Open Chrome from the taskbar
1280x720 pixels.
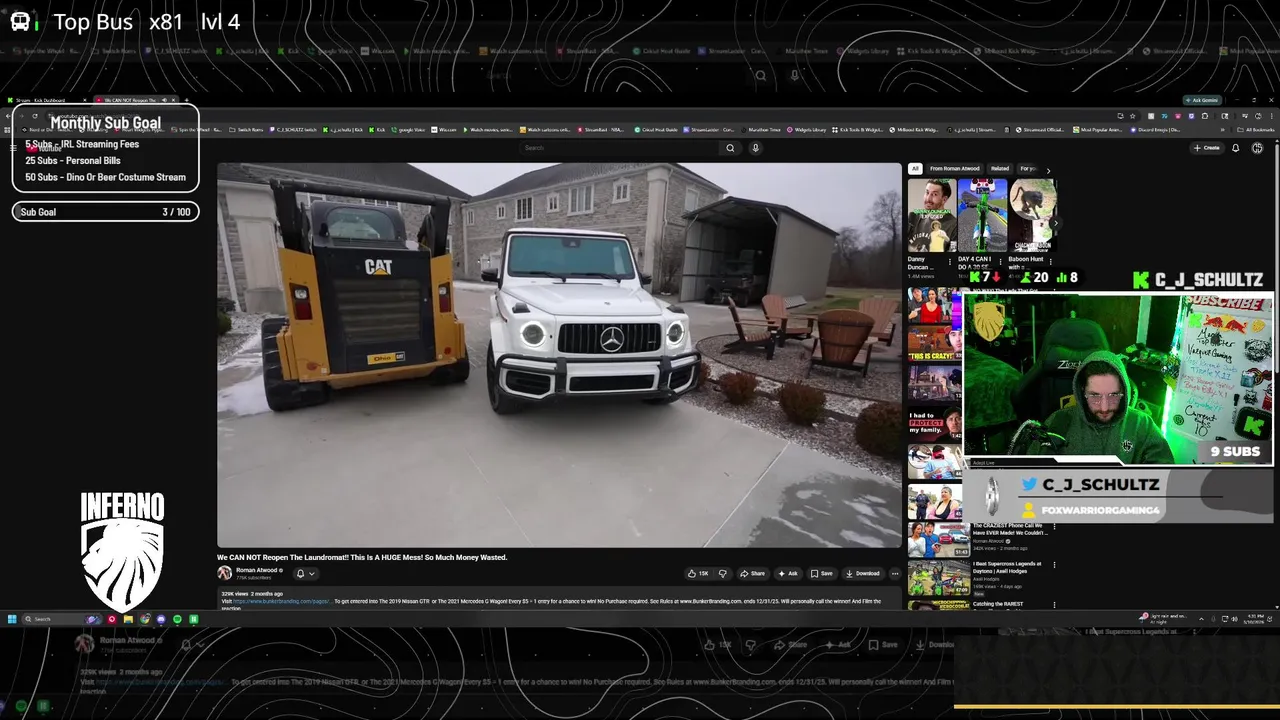144,619
